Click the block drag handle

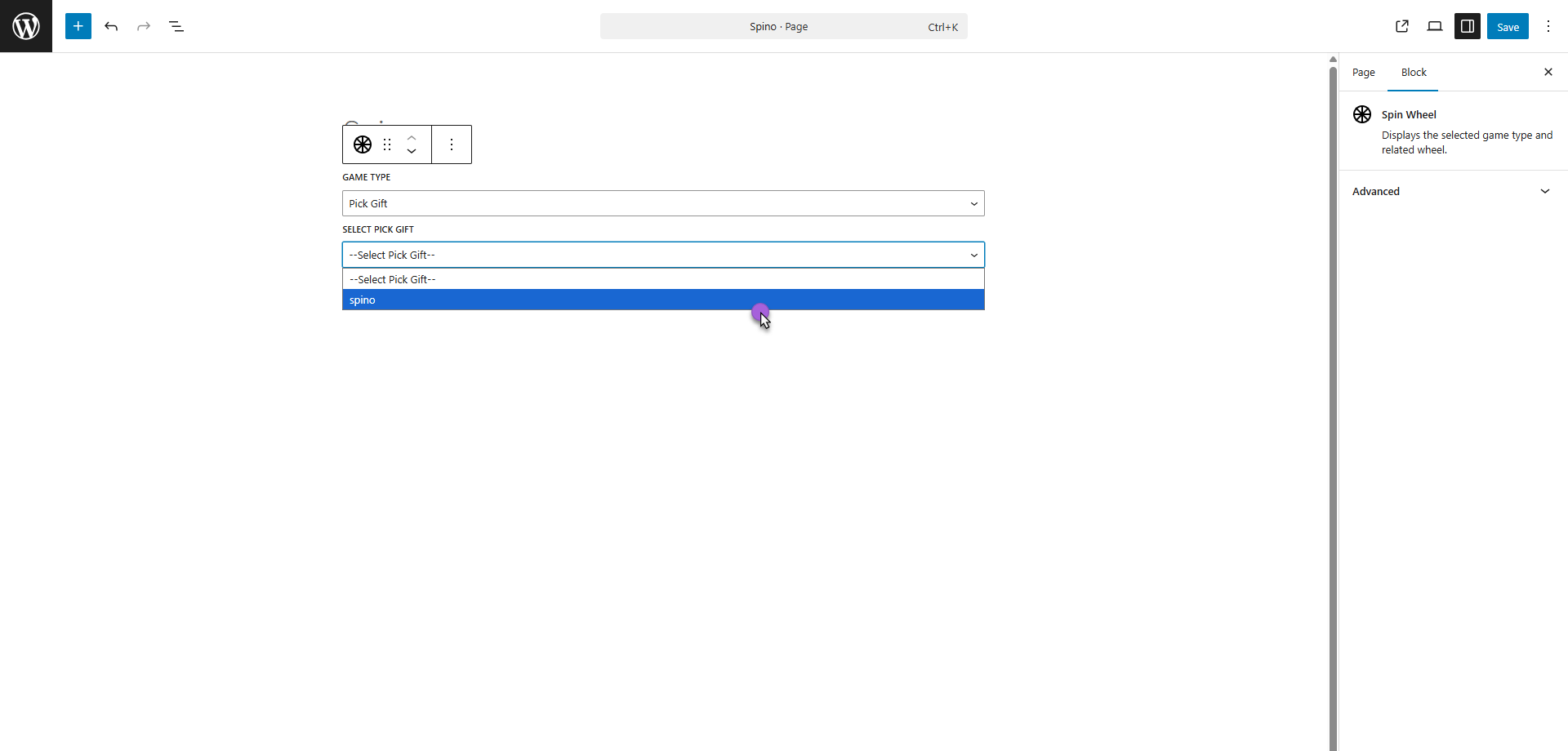point(387,144)
